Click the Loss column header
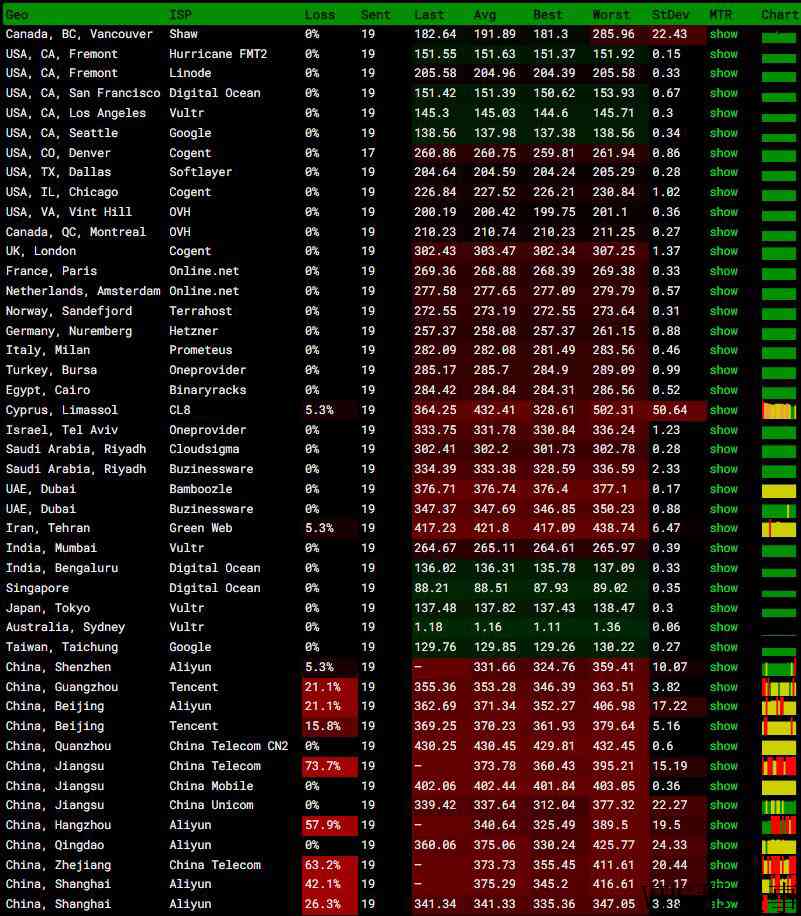The width and height of the screenshot is (801, 916). tap(320, 15)
